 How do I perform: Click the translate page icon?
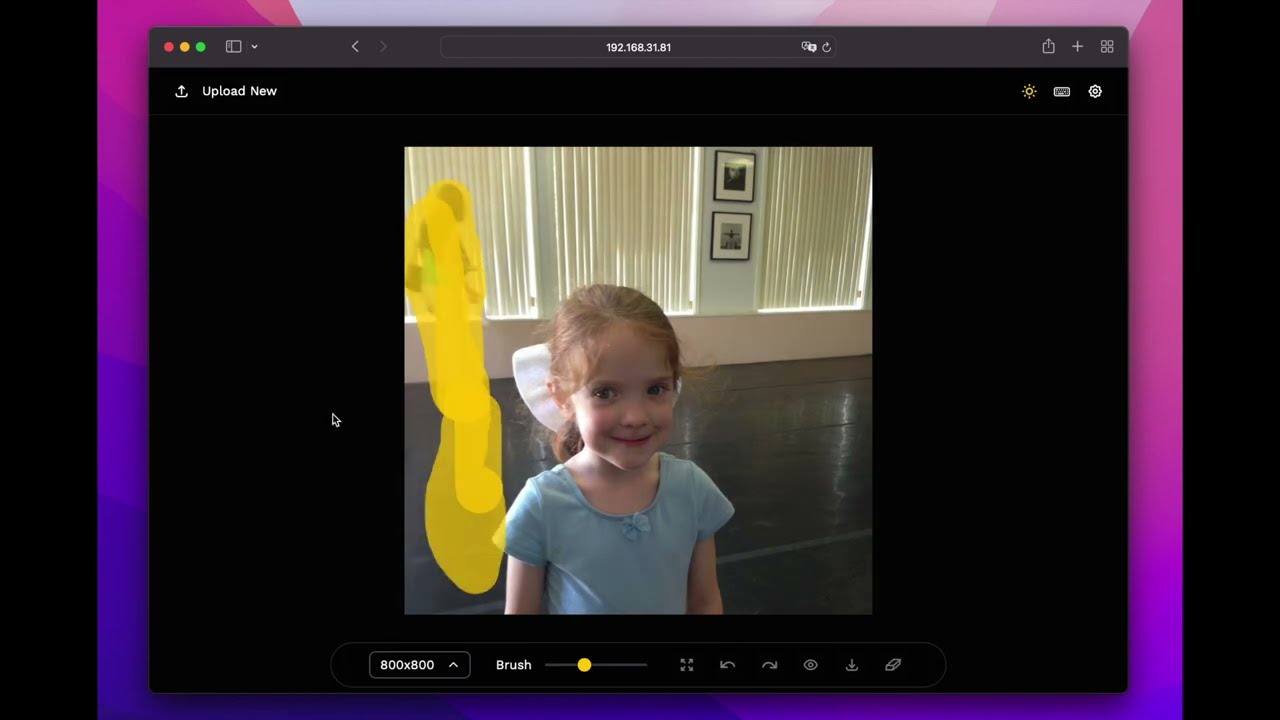coord(809,47)
